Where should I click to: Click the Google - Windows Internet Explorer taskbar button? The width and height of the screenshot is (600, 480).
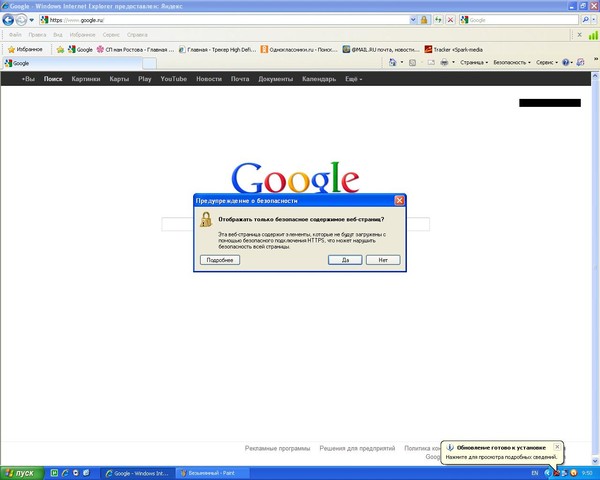(138, 473)
